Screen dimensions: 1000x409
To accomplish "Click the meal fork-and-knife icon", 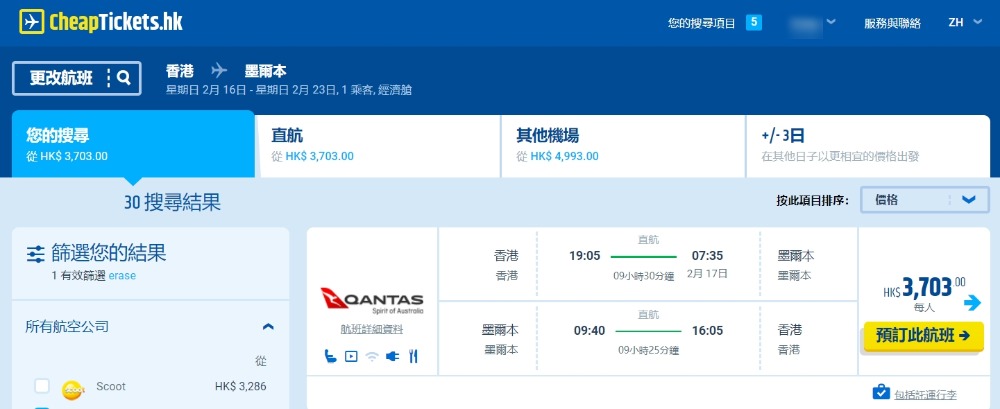I will pos(413,355).
